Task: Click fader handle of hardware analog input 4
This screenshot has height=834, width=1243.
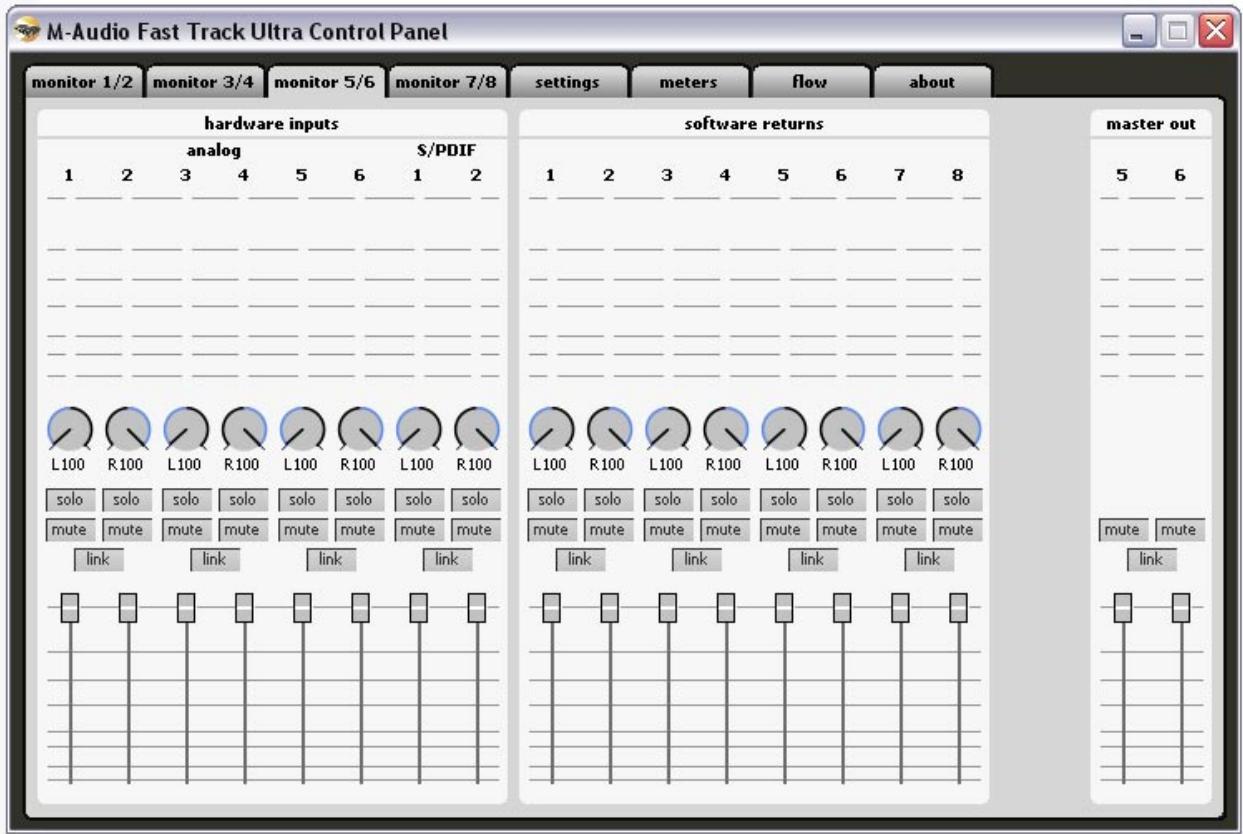Action: click(x=244, y=607)
